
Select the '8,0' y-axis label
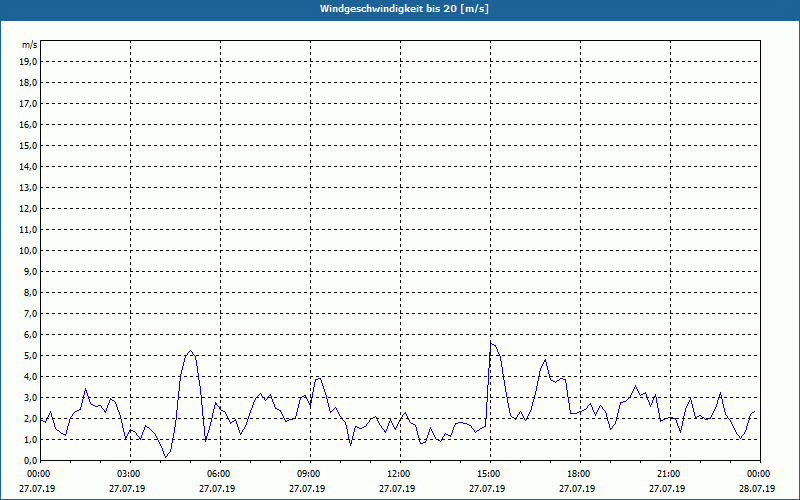point(30,292)
